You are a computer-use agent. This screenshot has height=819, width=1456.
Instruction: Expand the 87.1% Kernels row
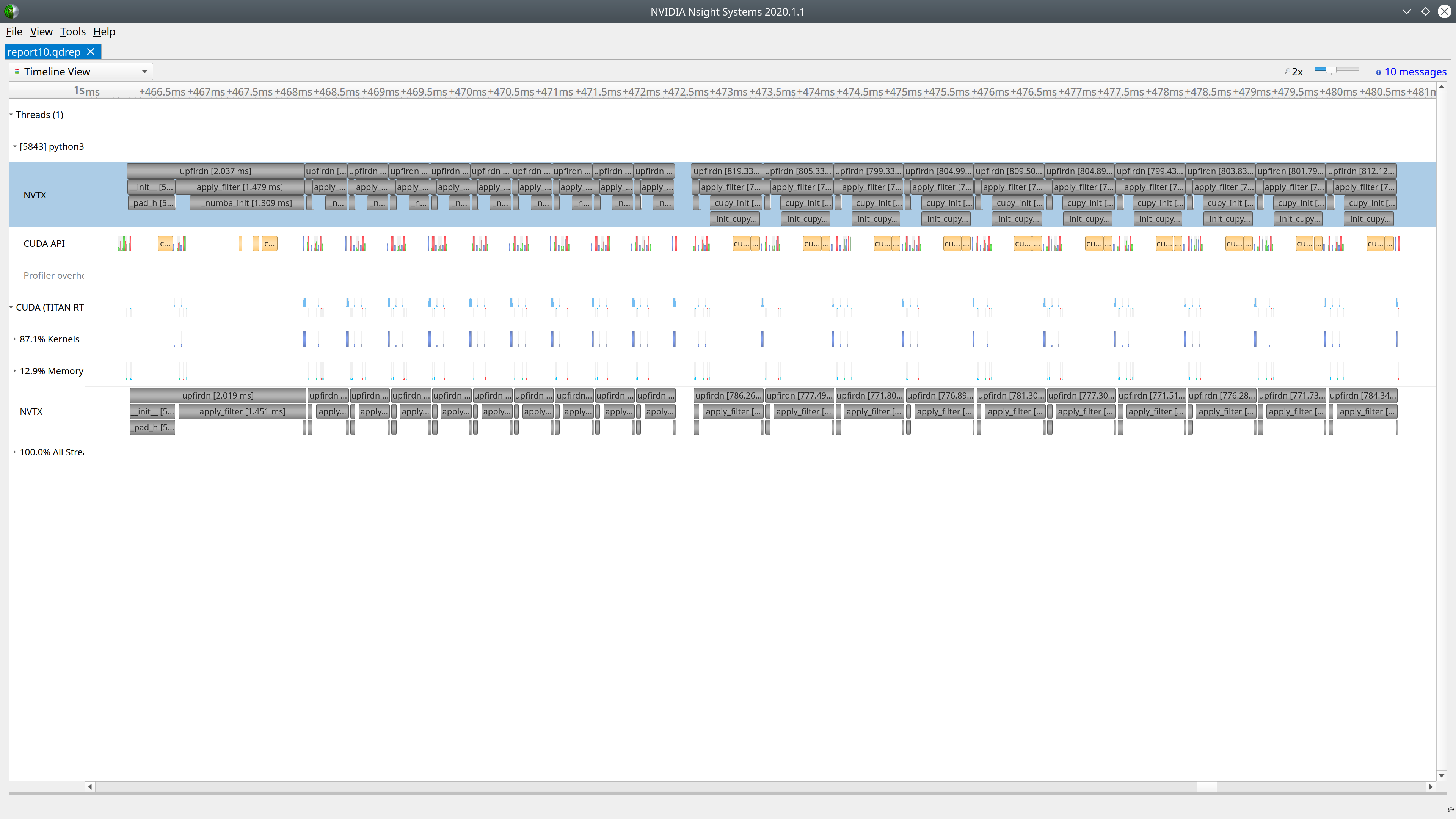click(14, 339)
